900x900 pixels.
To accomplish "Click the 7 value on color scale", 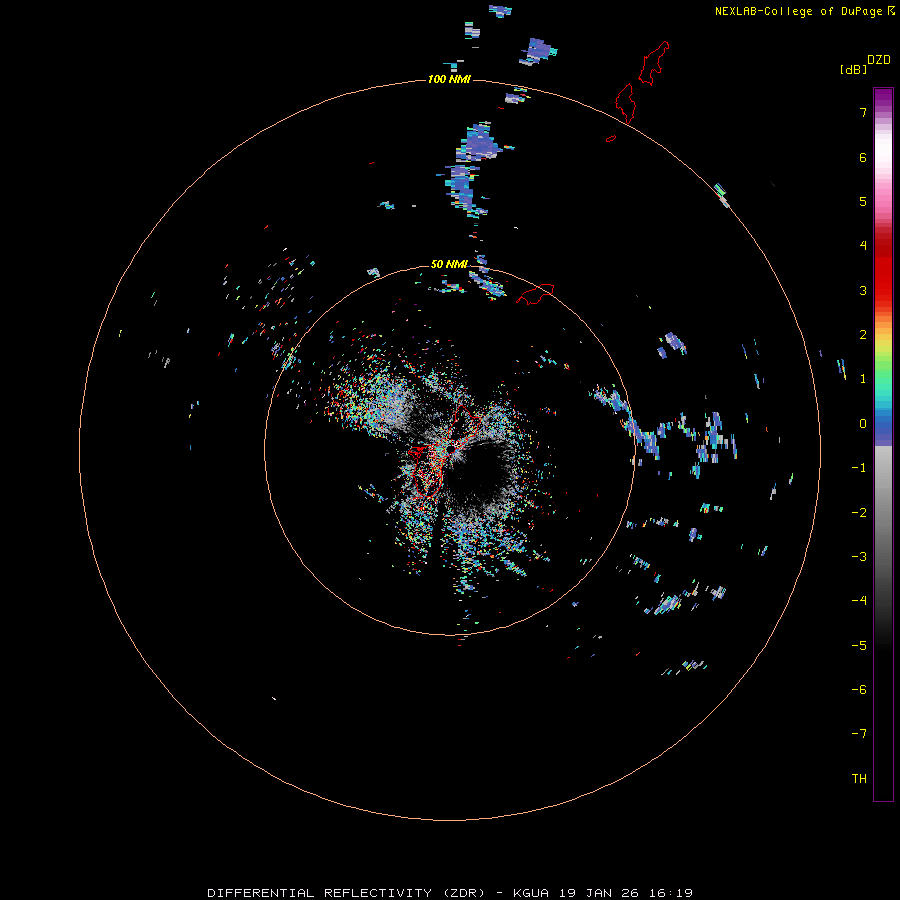I will [x=863, y=112].
